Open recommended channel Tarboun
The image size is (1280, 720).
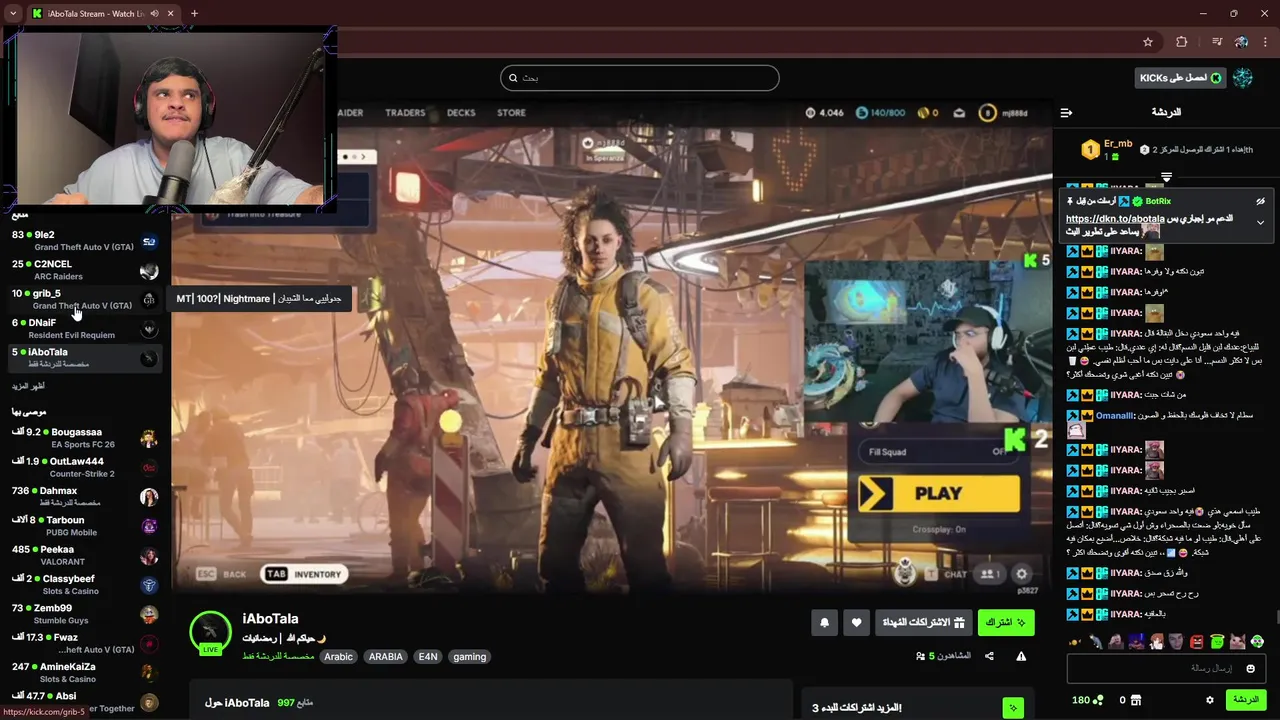[85, 526]
